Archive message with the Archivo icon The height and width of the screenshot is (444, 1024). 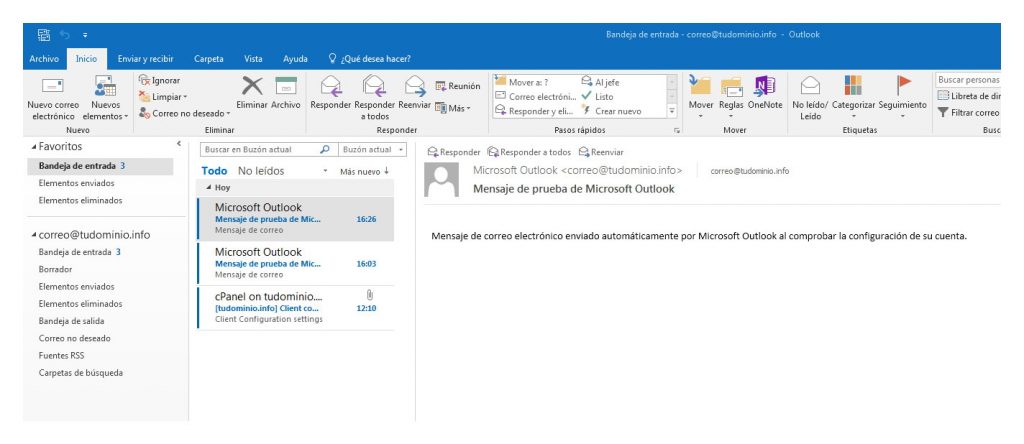point(285,86)
